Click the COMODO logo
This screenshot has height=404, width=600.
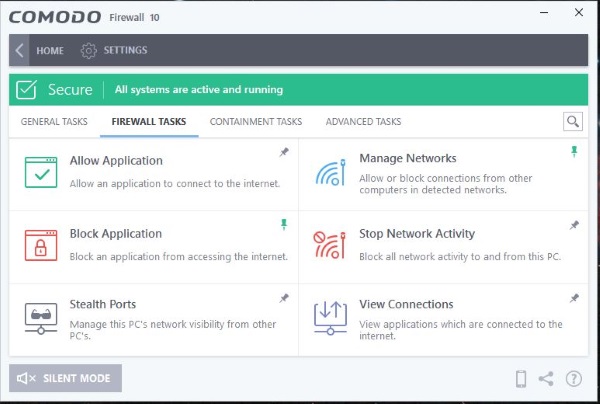click(x=55, y=17)
